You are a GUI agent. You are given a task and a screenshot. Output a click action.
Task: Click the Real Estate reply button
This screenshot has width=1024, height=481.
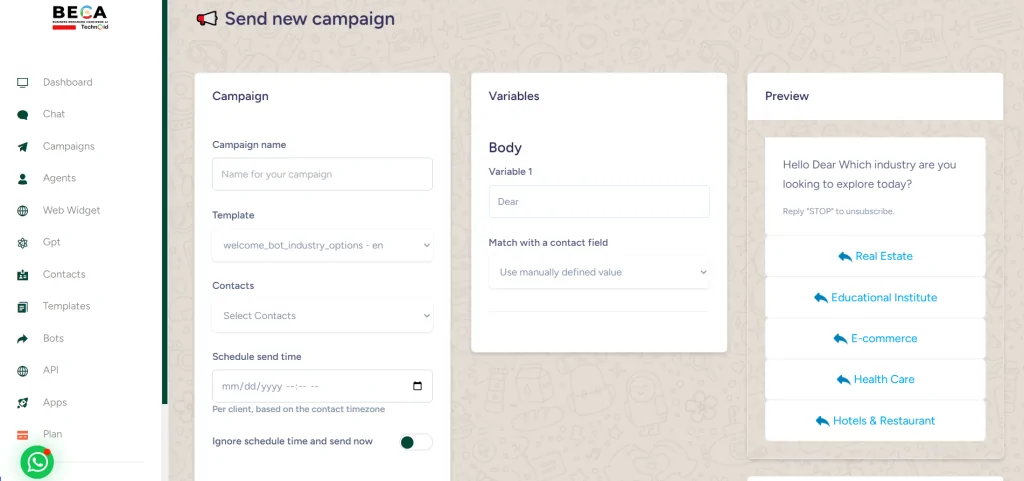point(875,256)
